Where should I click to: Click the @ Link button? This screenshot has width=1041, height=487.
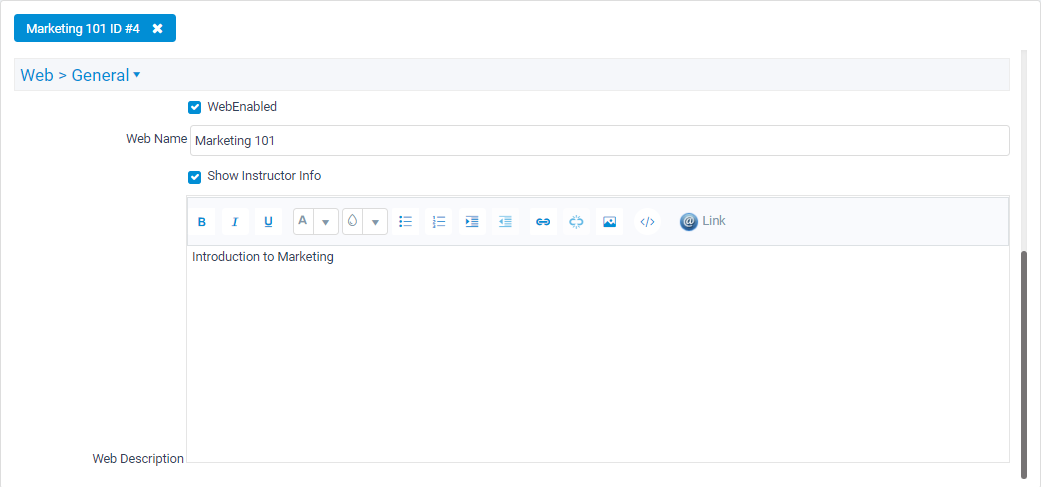[702, 222]
